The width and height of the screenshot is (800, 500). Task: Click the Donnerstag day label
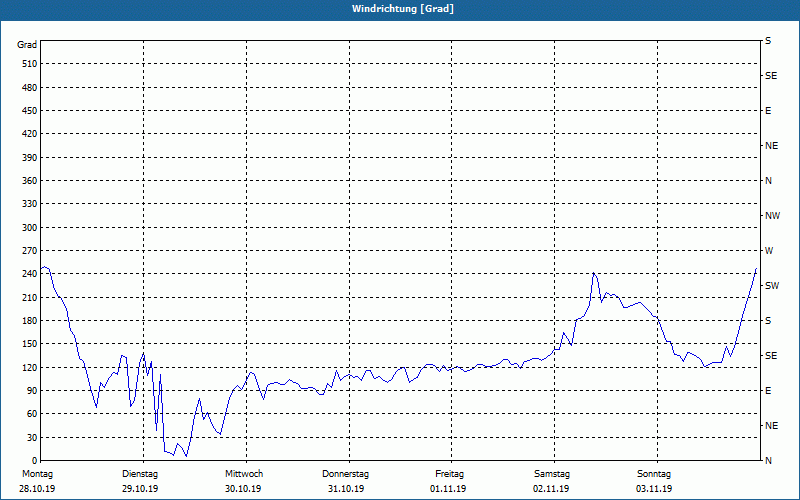tap(346, 474)
